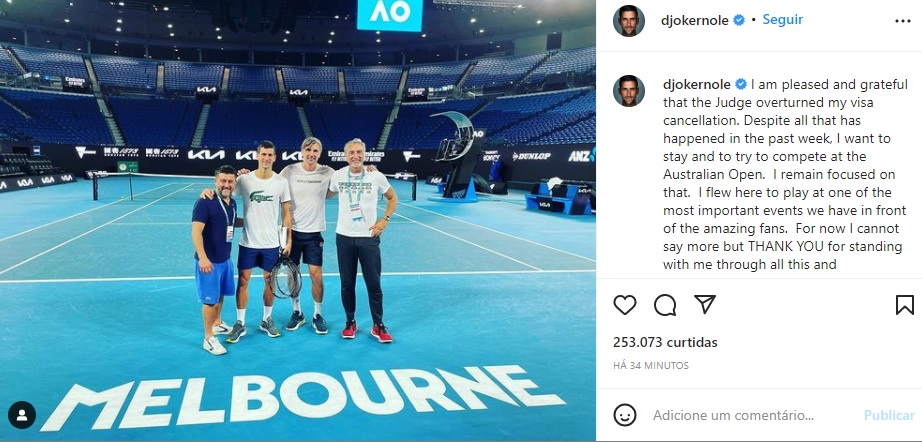Screen dimensions: 922x442
Task: Save post with the bookmark icon
Action: pos(904,305)
